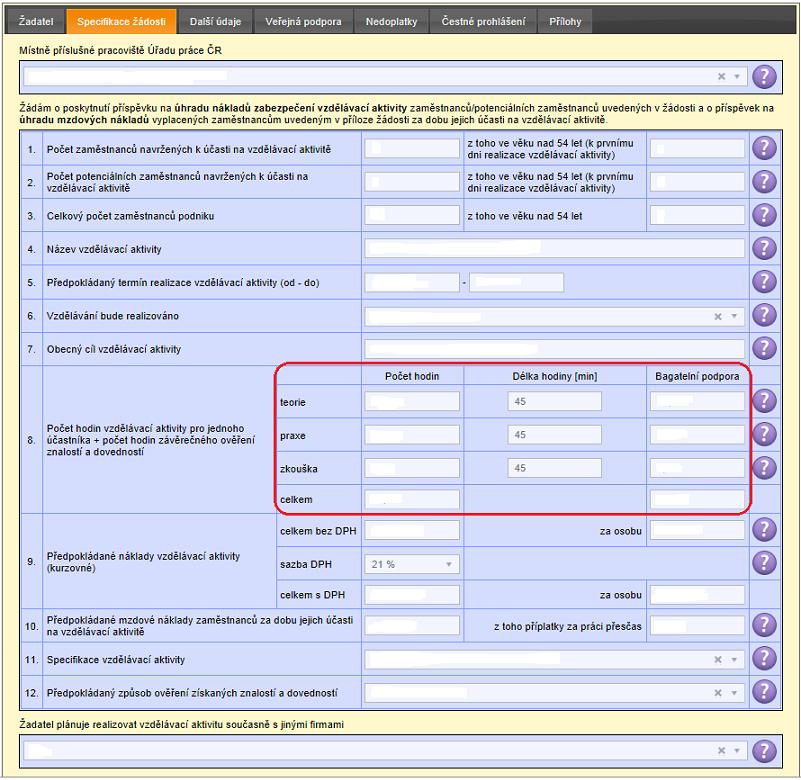
Task: Open help icon for Název vzdělávací aktivity
Action: [764, 249]
